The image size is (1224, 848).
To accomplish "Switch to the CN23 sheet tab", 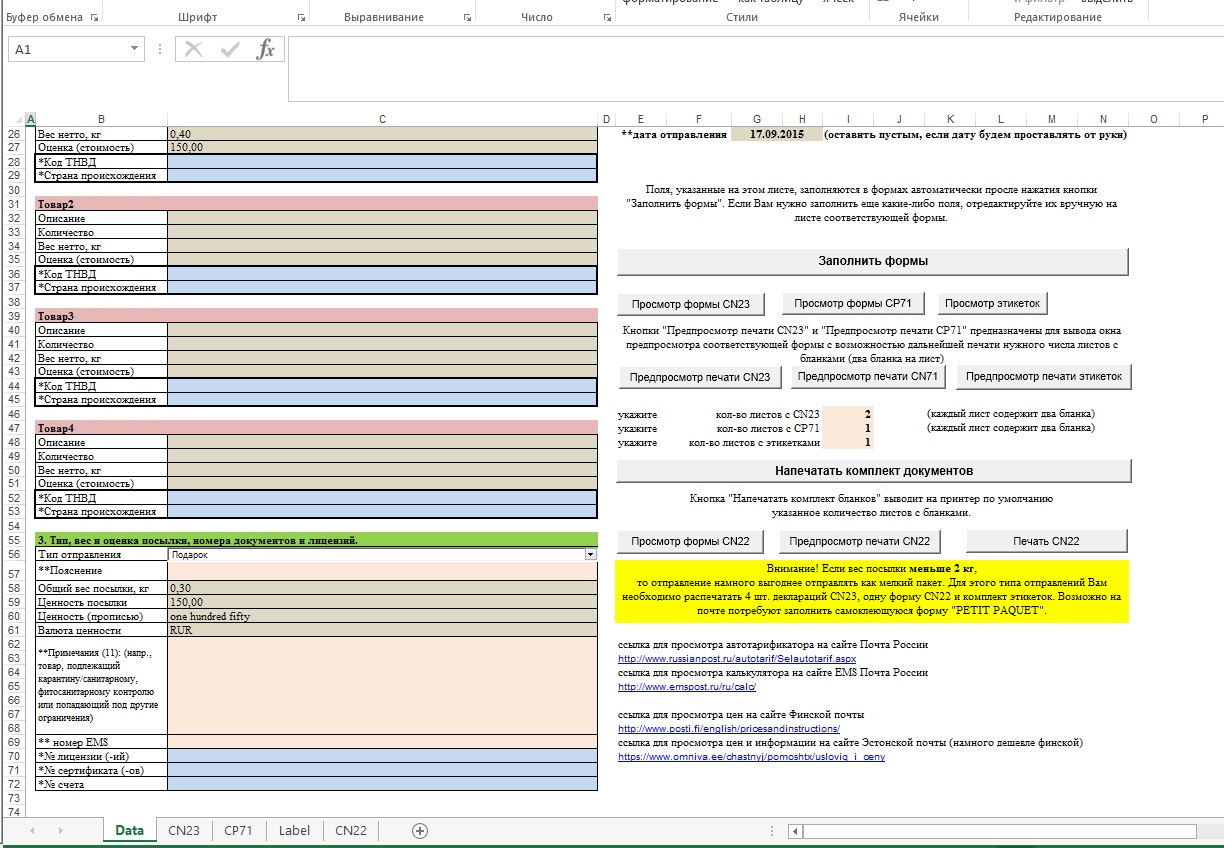I will 184,830.
